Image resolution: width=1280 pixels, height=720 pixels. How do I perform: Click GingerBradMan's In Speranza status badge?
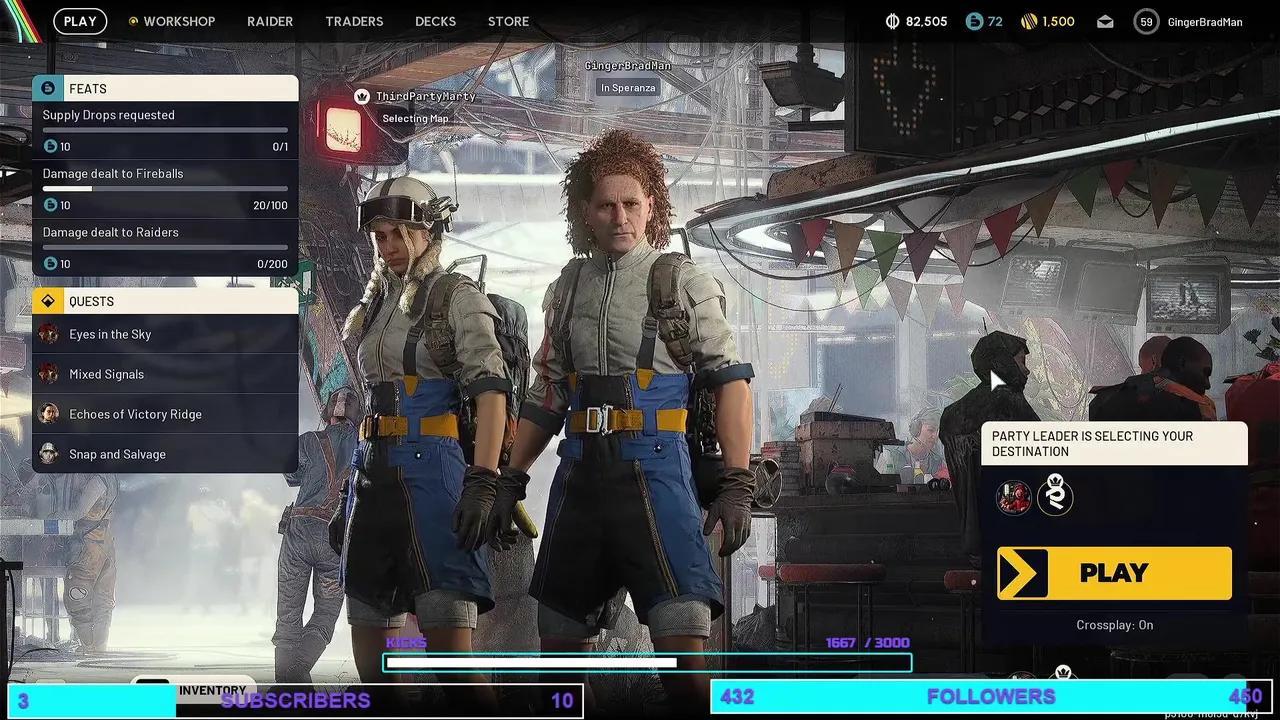[x=628, y=88]
